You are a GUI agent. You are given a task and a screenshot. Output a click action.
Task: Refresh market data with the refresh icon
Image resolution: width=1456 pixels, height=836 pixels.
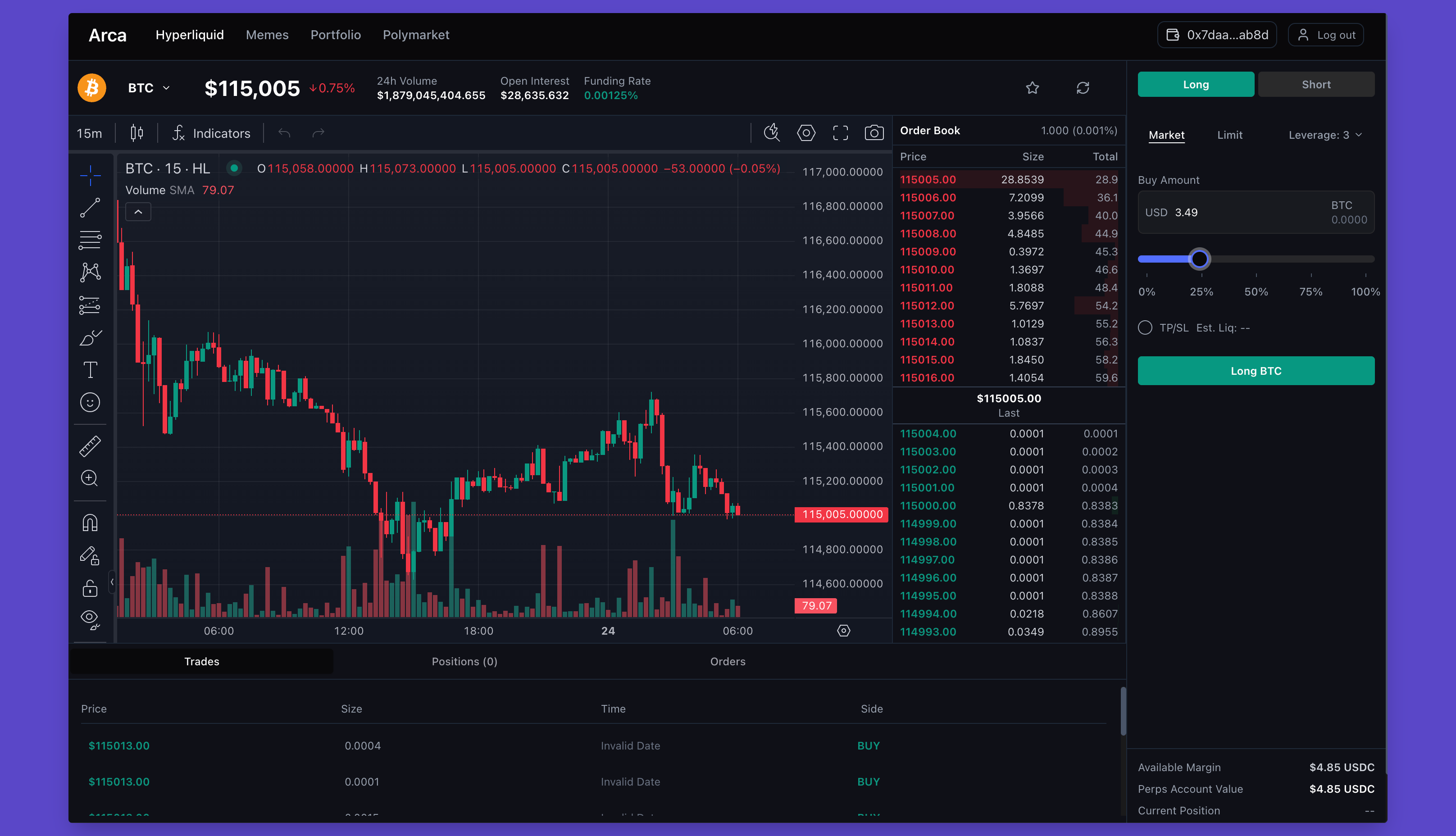1083,88
